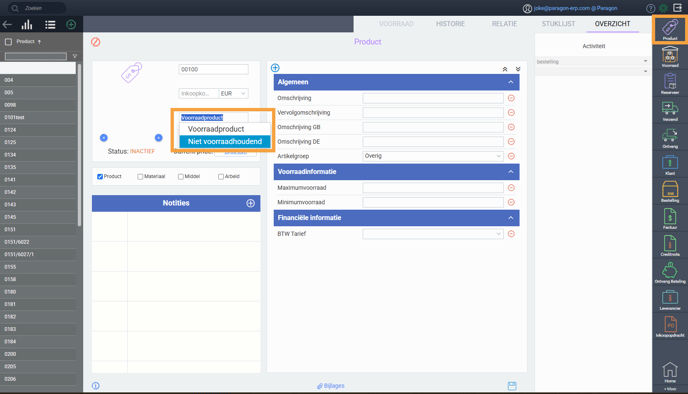Toggle the Product checkbox

100,177
